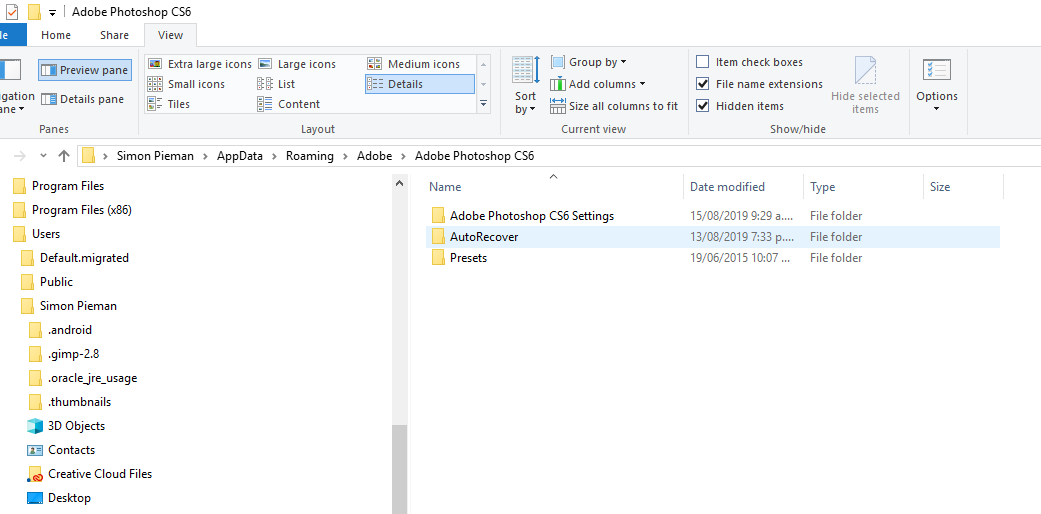Select Adobe Photoshop CS6 Settings folder
This screenshot has height=514, width=1041.
click(532, 216)
